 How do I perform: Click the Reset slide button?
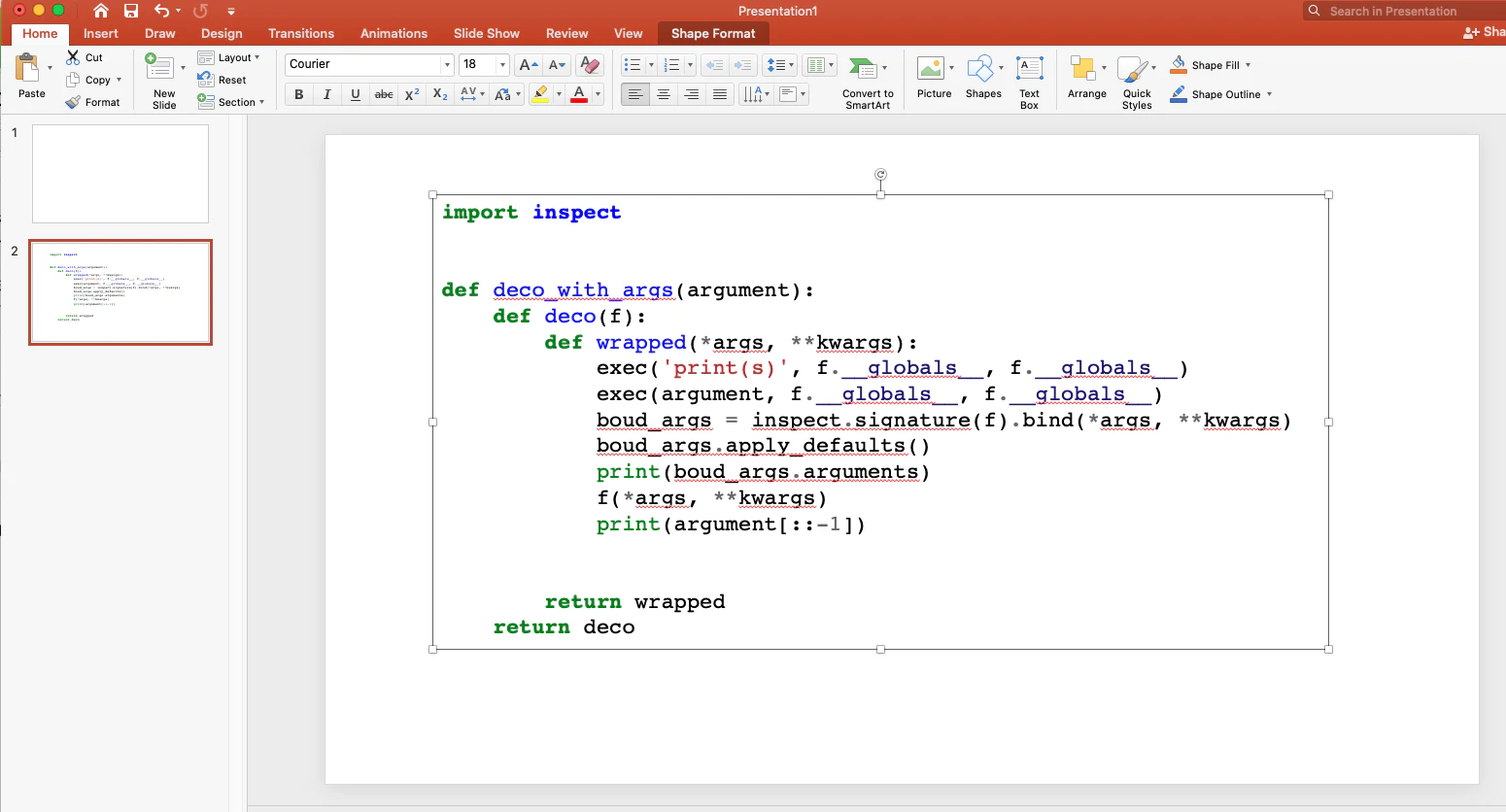[222, 80]
